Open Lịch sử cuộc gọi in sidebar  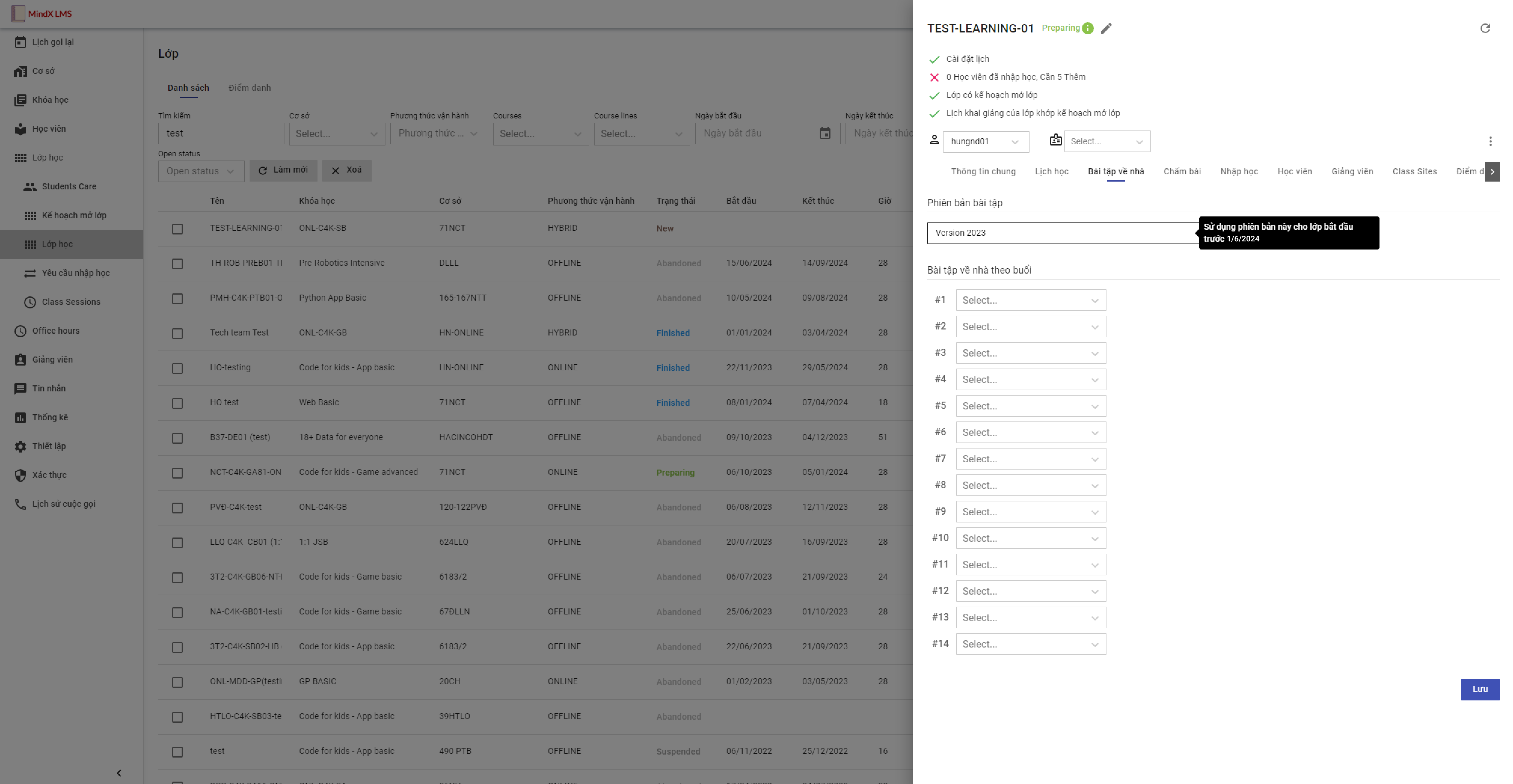coord(63,503)
